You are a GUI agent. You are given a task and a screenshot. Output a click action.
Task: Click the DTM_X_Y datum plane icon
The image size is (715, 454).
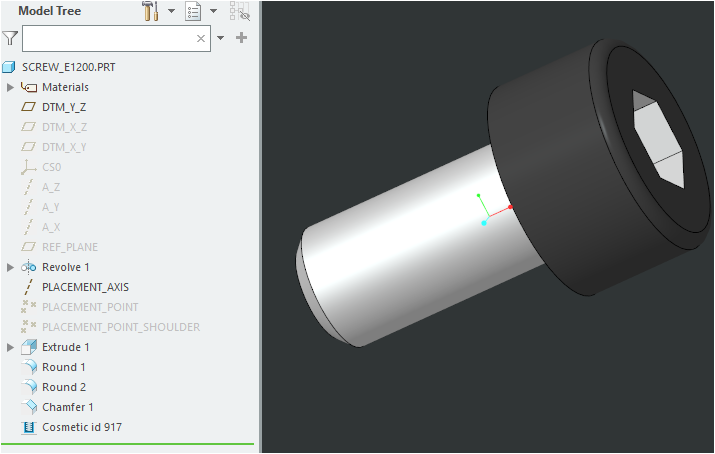(29, 147)
